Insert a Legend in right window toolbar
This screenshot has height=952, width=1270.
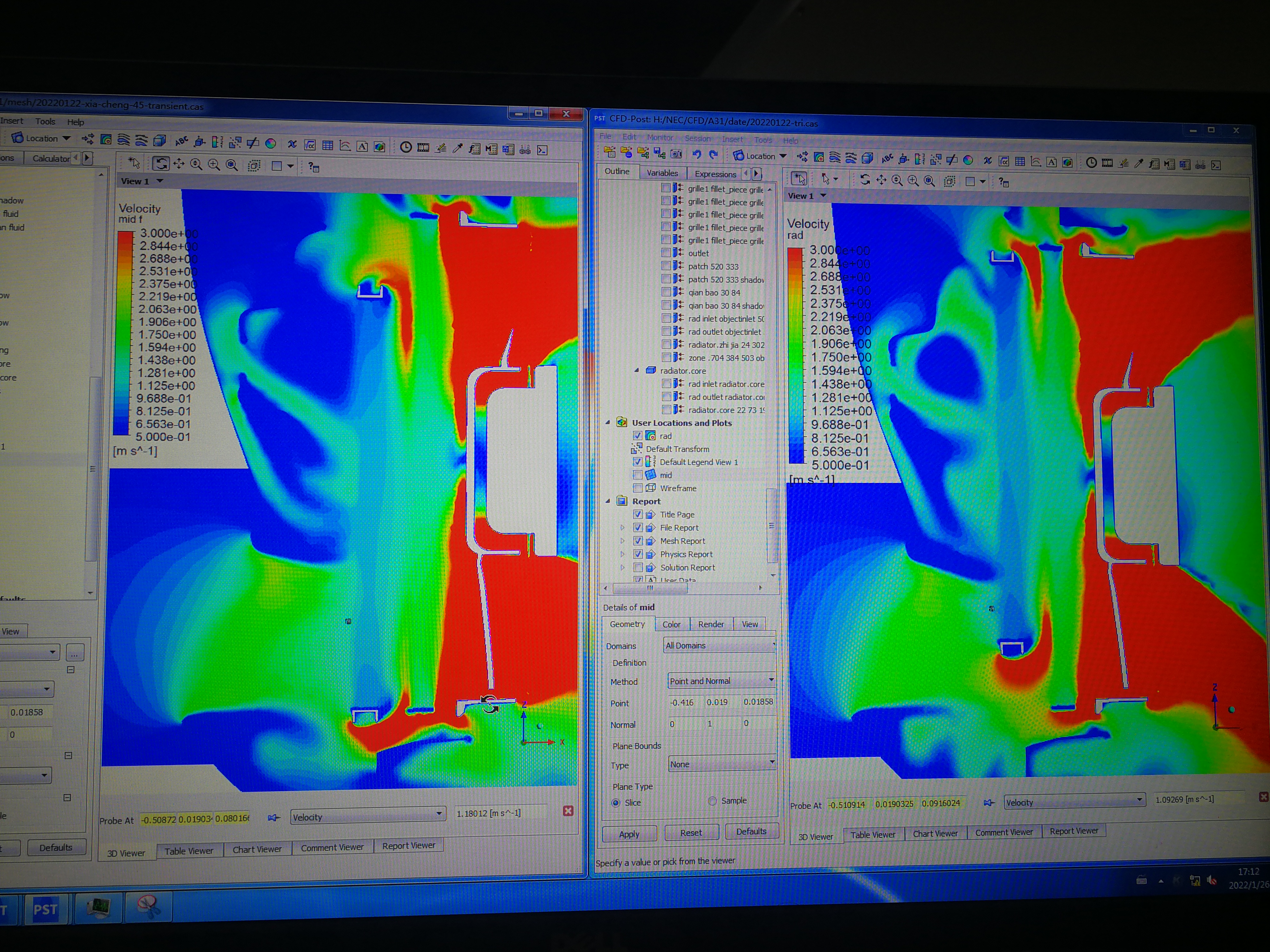[x=920, y=160]
